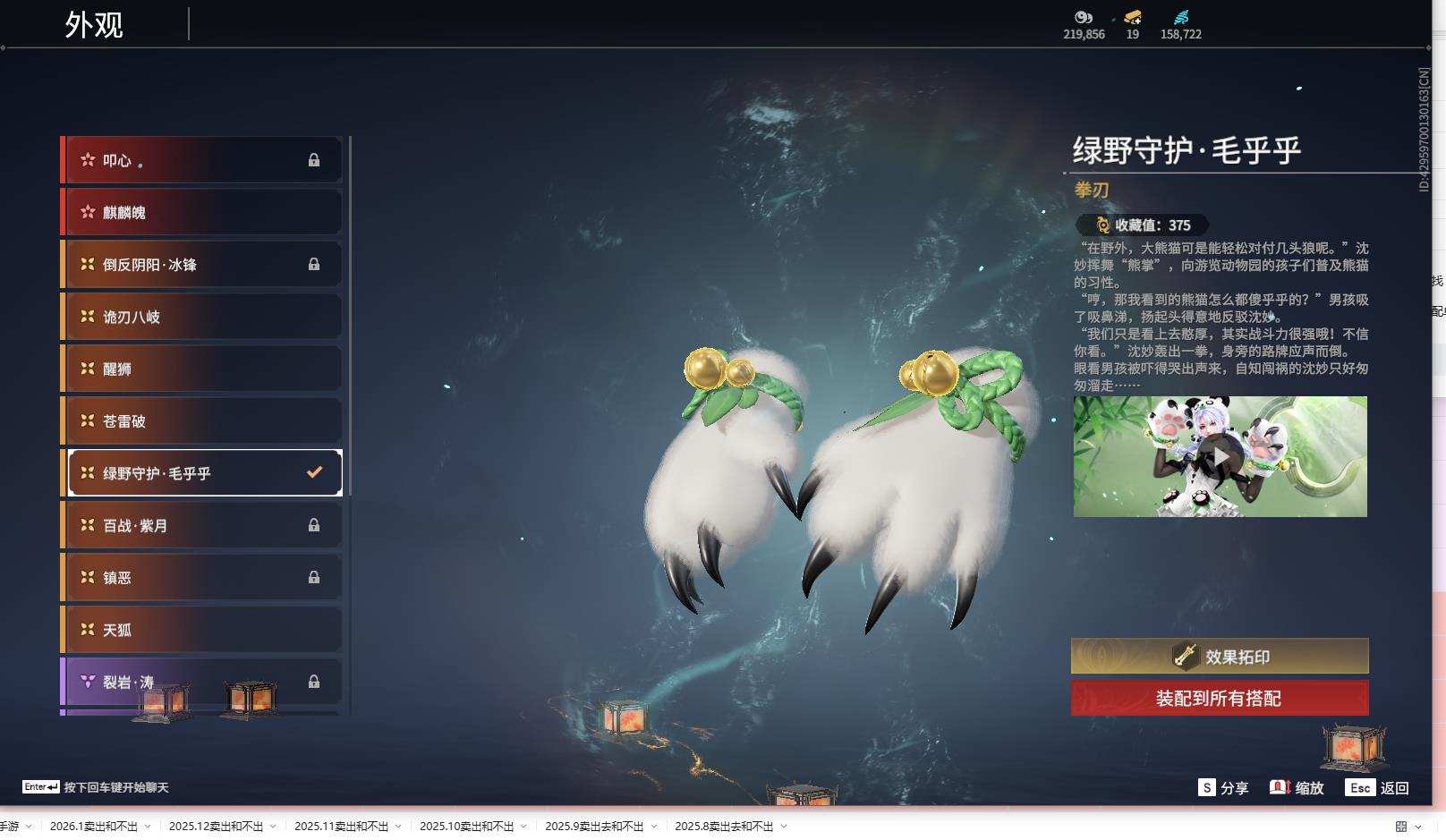Click the purple rarity icon beside 裂岩·涛
Image resolution: width=1446 pixels, height=840 pixels.
pyautogui.click(x=88, y=681)
